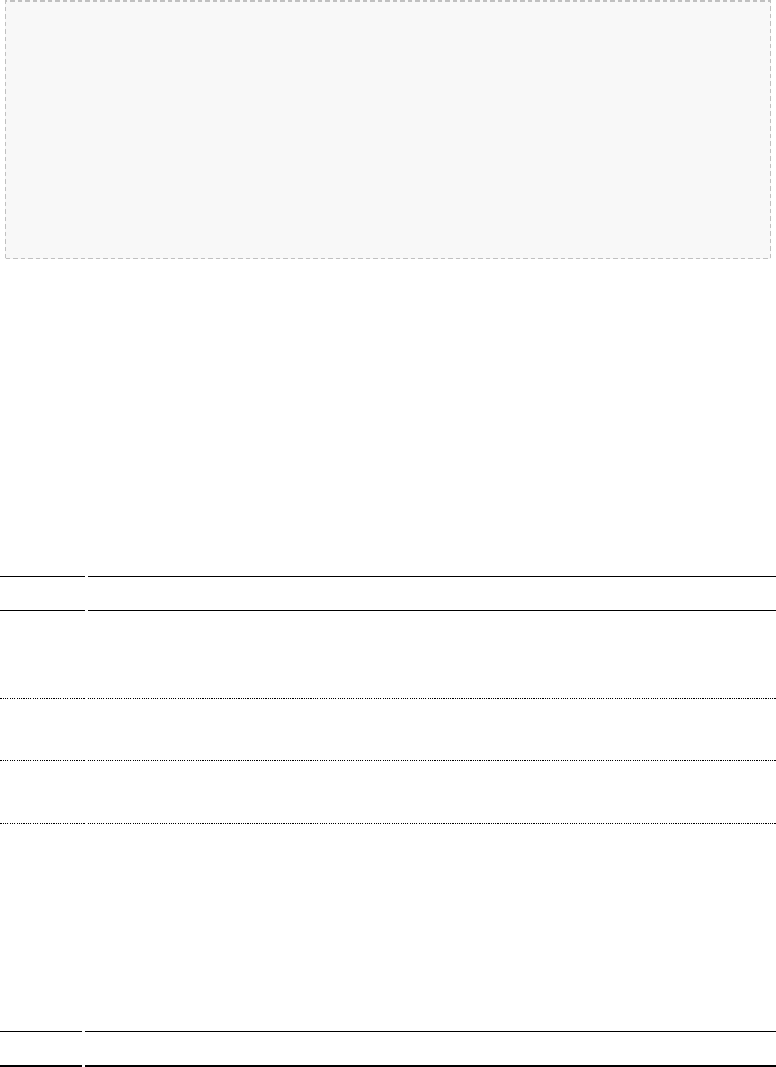Click the third dotted row separator line
The height and width of the screenshot is (1067, 776).
[388, 823]
